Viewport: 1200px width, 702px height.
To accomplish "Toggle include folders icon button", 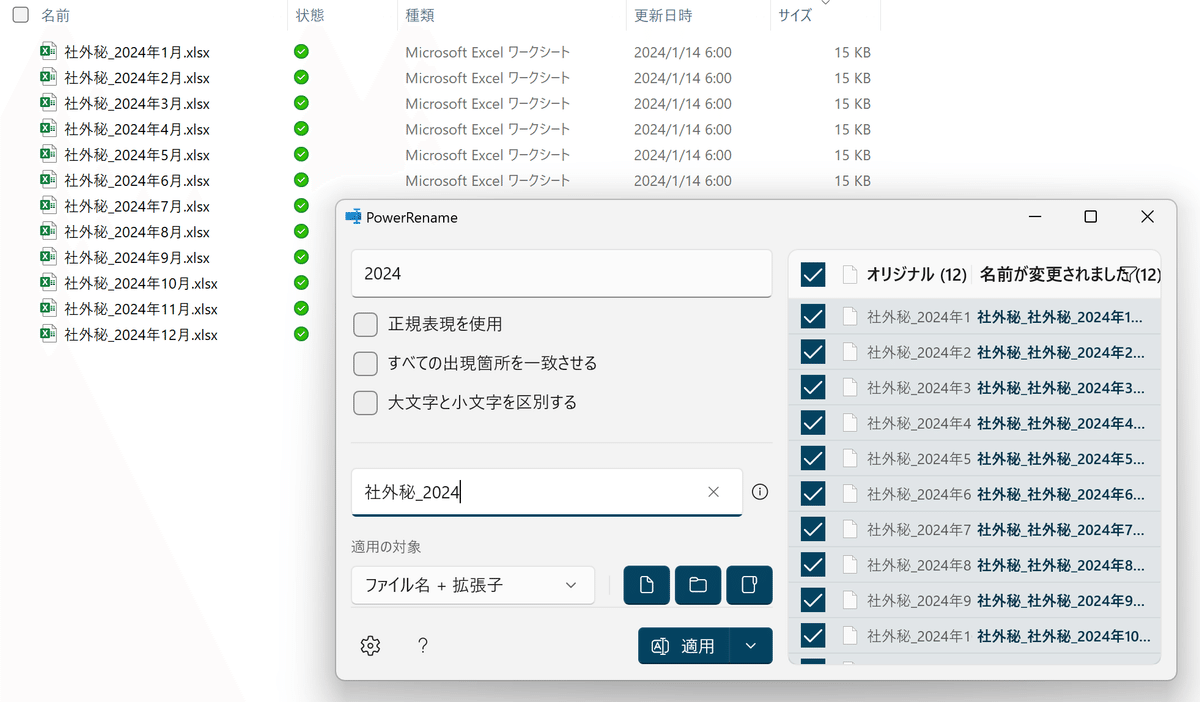I will tap(698, 585).
